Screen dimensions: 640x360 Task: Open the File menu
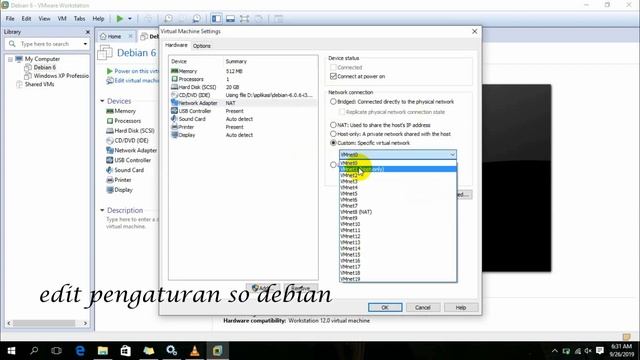[10, 19]
